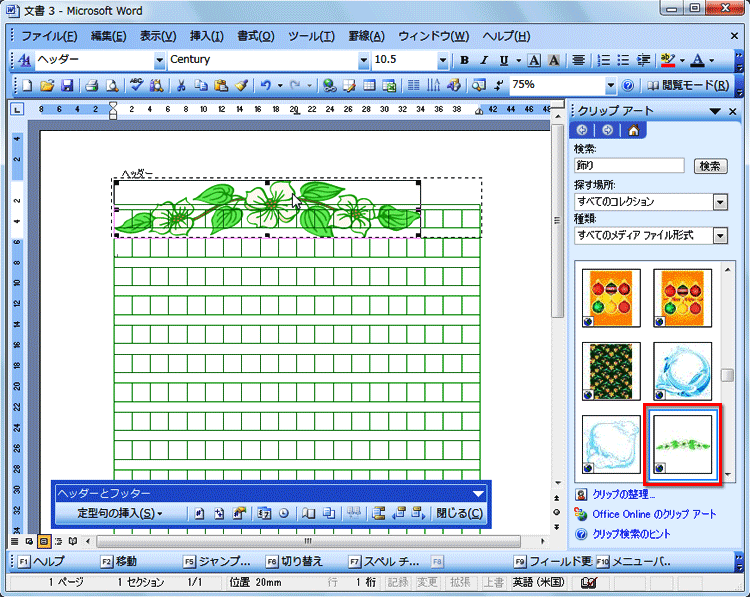Click the clip art results scrollbar thumb
Viewport: 750px width, 597px height.
tap(727, 375)
